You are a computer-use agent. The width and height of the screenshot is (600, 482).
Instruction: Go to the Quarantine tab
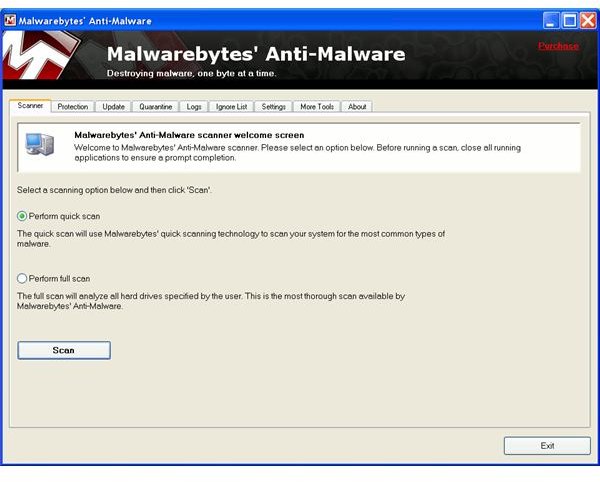(155, 107)
